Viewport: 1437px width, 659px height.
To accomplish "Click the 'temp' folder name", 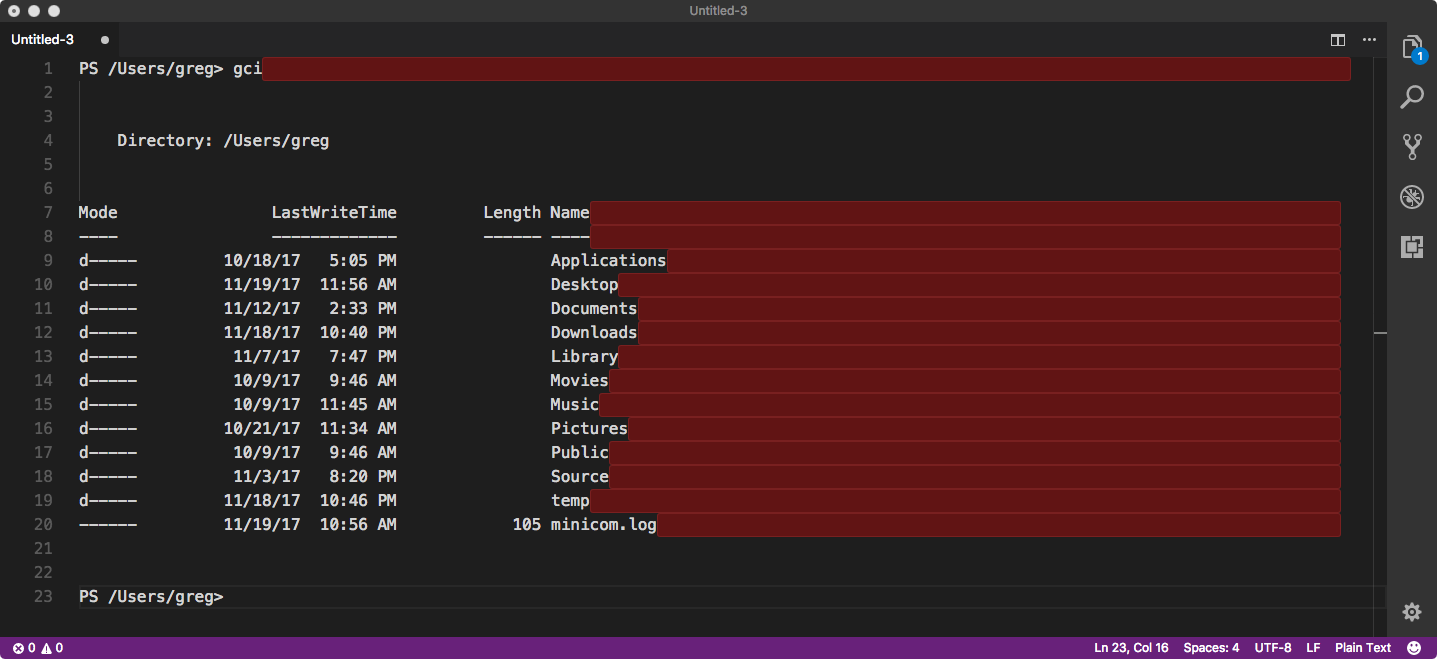I will pyautogui.click(x=570, y=501).
